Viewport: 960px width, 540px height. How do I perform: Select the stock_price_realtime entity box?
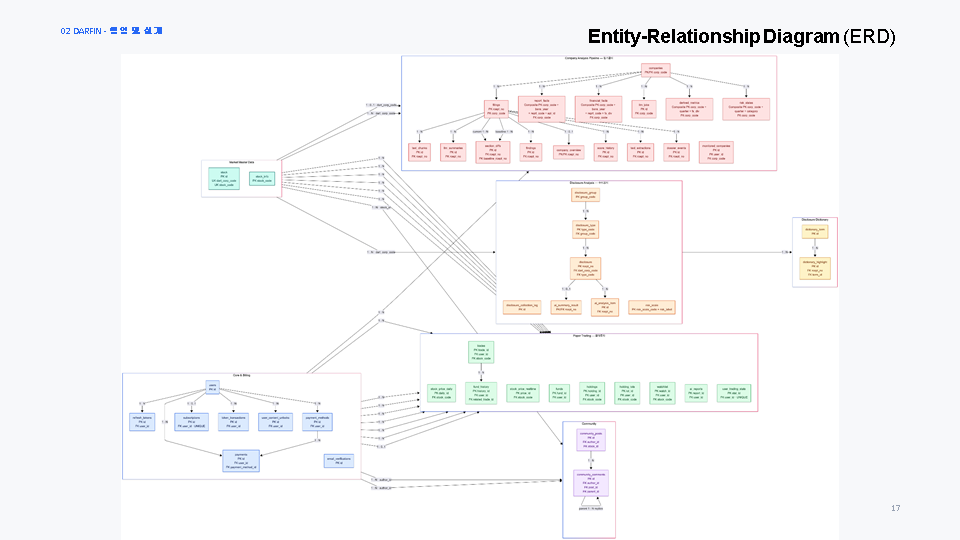[523, 393]
